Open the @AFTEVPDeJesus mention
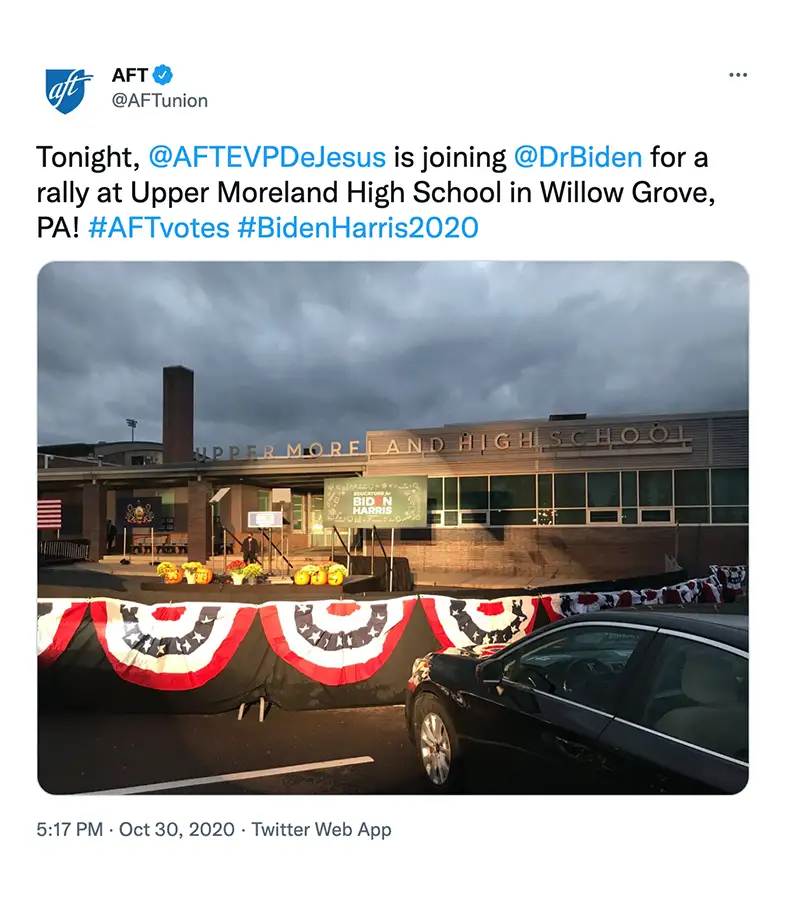The width and height of the screenshot is (800, 900). (x=267, y=157)
